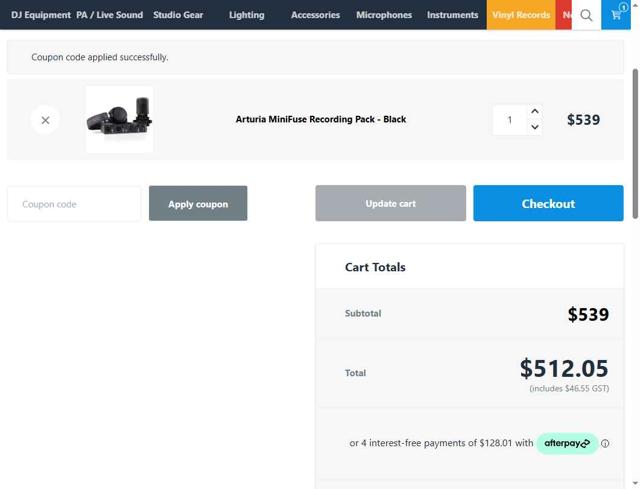The image size is (640, 489).
Task: Open the Arturia MiniFuse product thumbnail
Action: (120, 120)
